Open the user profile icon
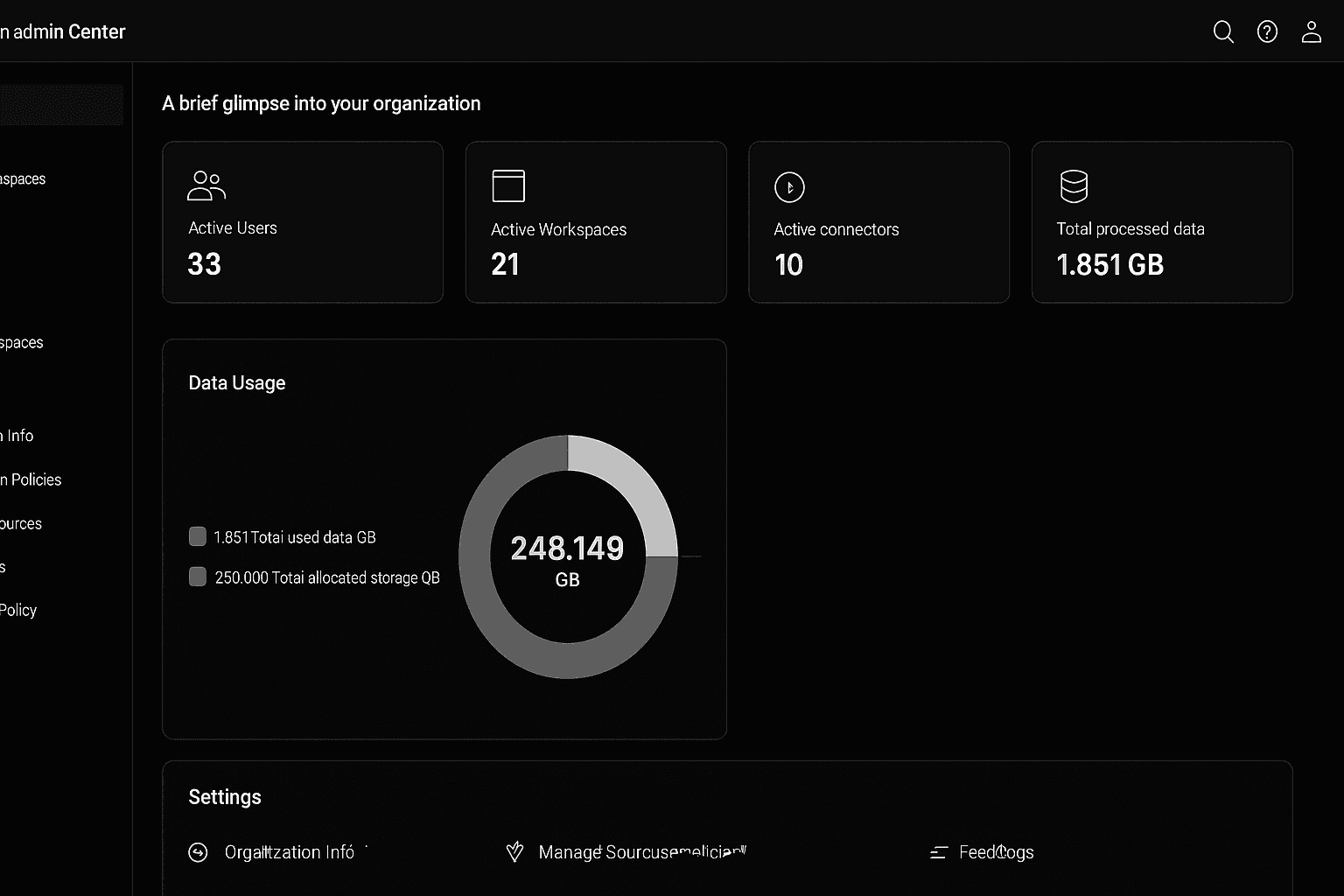Viewport: 1344px width, 896px height. coord(1311,32)
